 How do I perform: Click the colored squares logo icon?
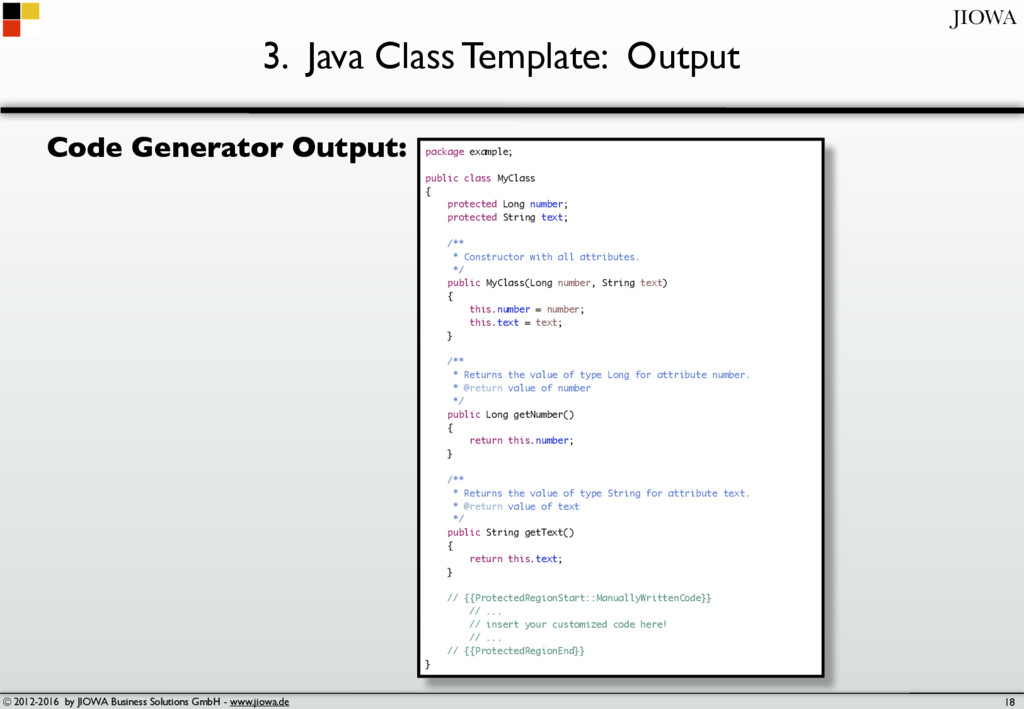[21, 20]
